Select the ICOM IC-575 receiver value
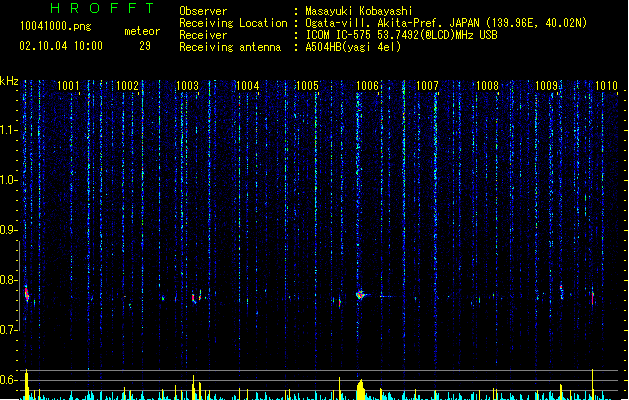 coord(401,35)
